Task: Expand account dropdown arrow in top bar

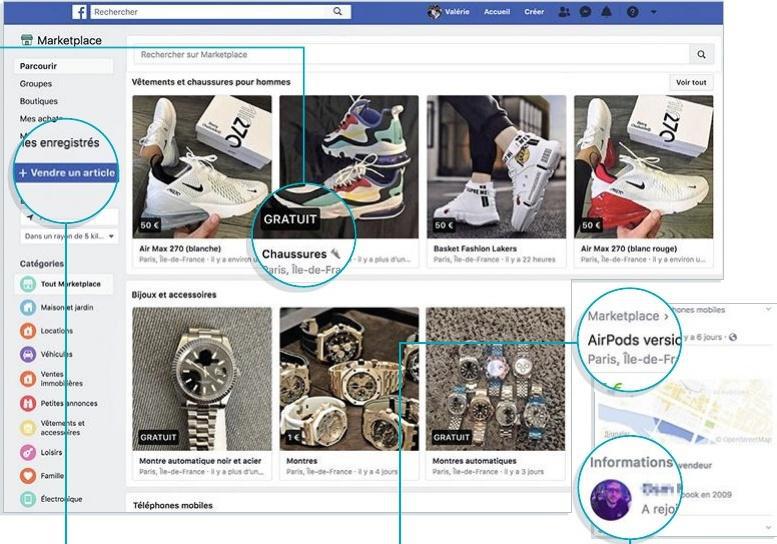Action: pyautogui.click(x=654, y=12)
